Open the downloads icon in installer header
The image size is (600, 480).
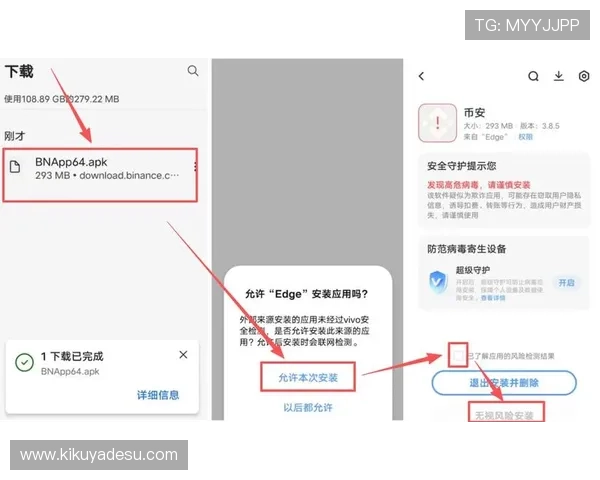[559, 76]
